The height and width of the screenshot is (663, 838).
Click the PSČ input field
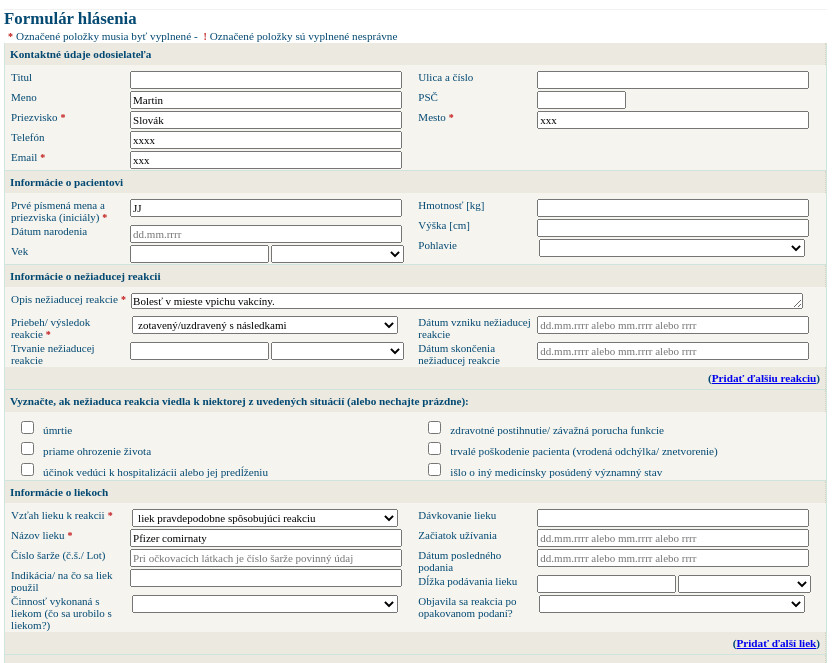tap(581, 100)
